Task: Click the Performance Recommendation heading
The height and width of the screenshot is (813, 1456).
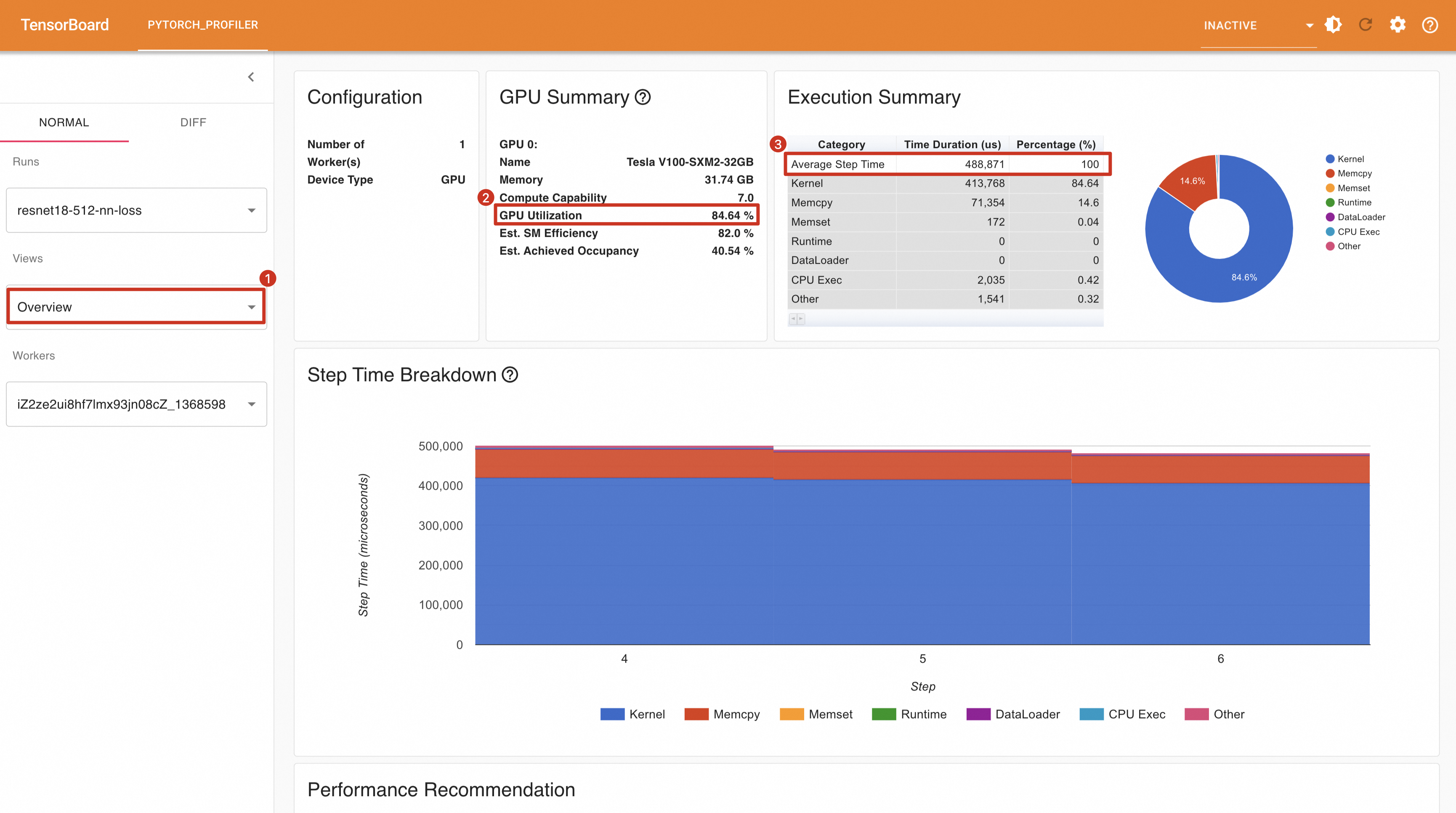Action: 441,790
